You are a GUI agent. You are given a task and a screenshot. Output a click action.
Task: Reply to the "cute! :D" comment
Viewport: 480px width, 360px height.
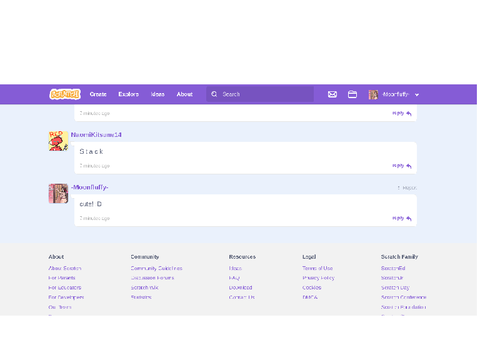(402, 218)
